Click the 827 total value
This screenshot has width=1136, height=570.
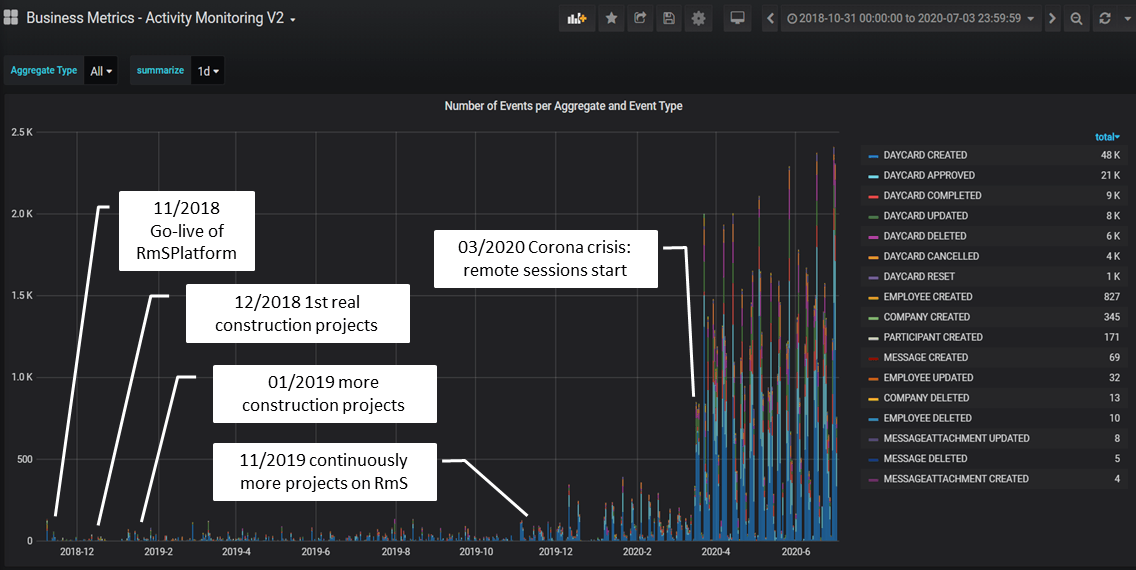[x=1112, y=297]
